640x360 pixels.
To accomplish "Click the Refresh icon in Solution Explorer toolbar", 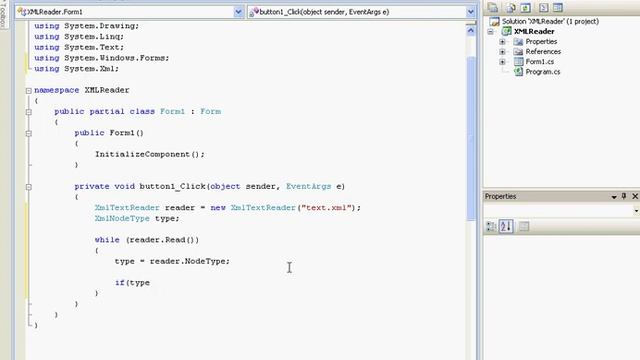I will pyautogui.click(x=526, y=7).
